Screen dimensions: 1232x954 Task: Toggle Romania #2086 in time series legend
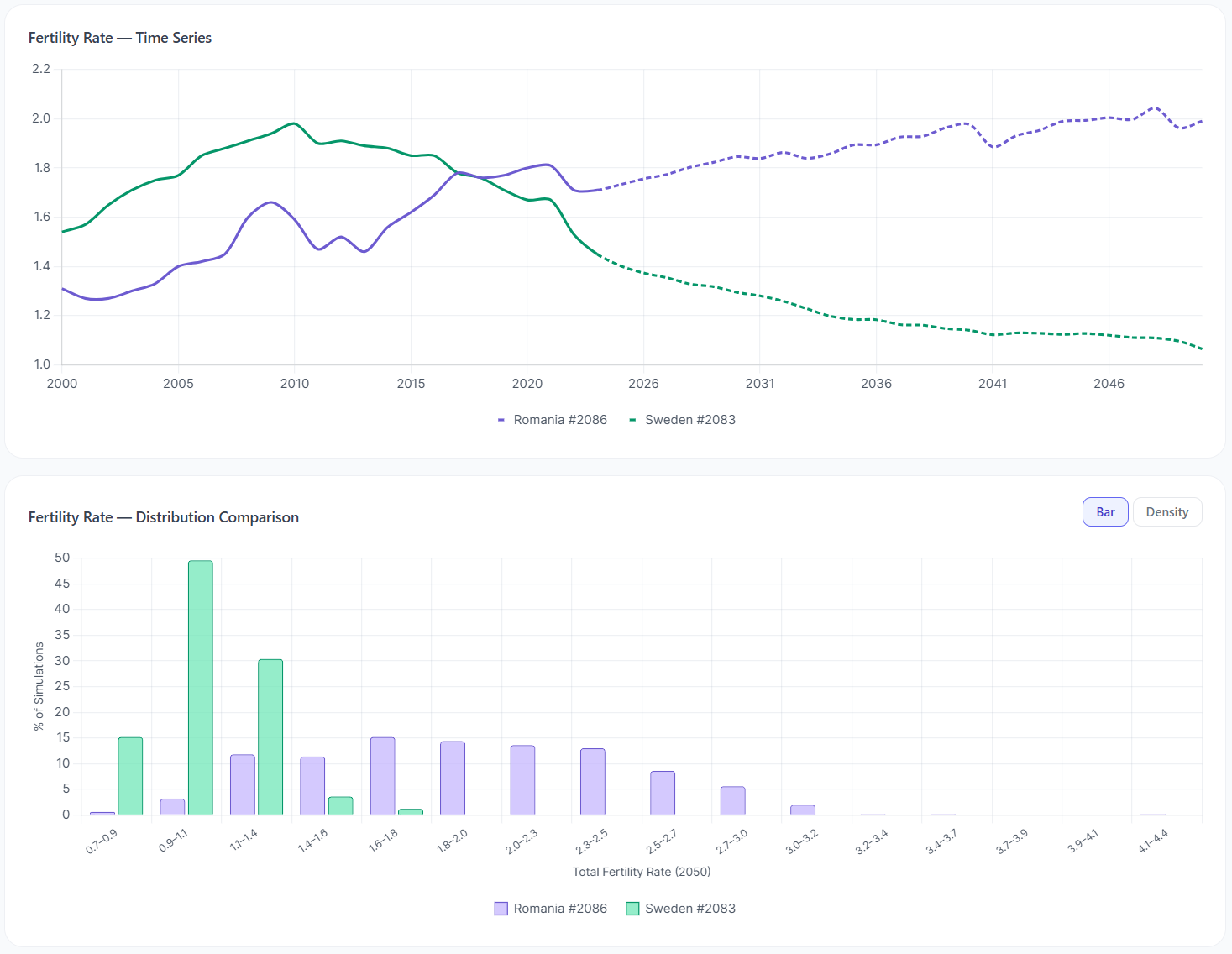(552, 420)
